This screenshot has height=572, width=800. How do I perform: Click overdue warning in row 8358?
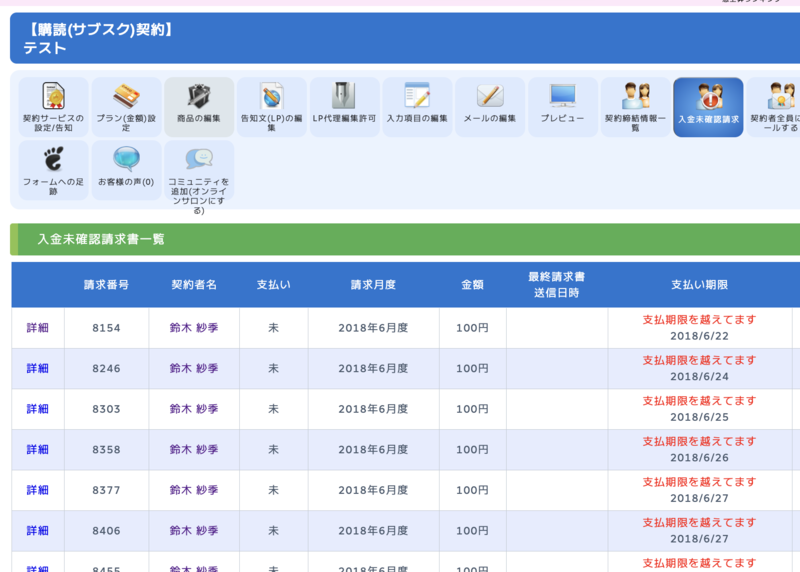699,441
